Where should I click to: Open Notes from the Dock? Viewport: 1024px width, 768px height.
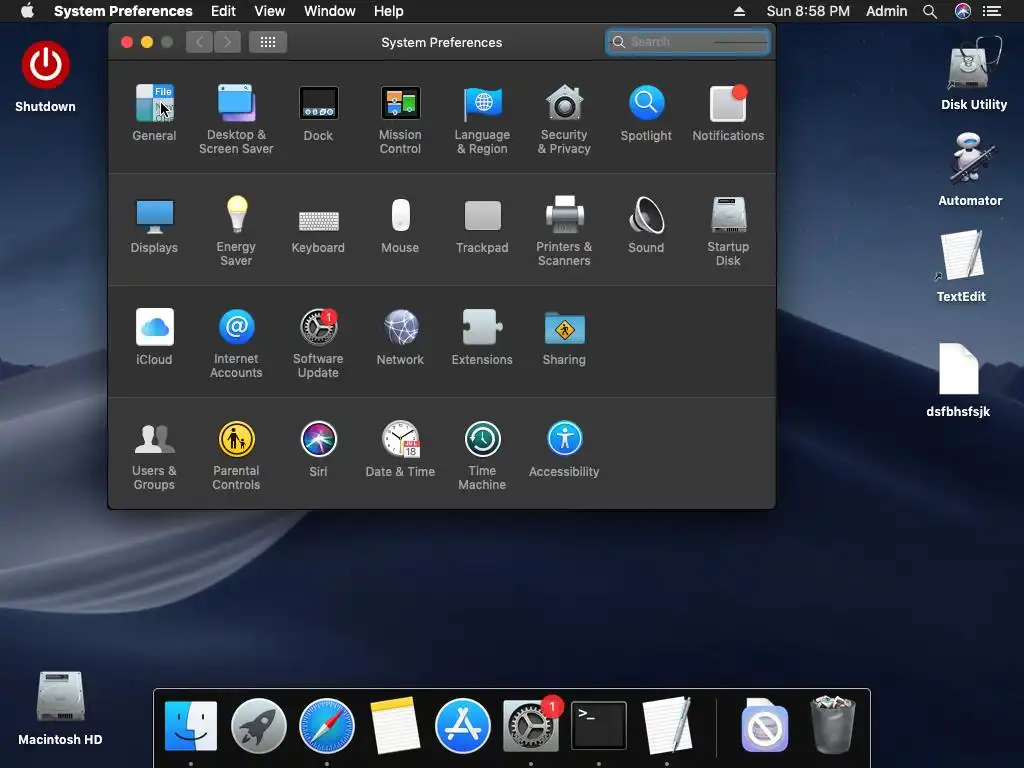394,726
